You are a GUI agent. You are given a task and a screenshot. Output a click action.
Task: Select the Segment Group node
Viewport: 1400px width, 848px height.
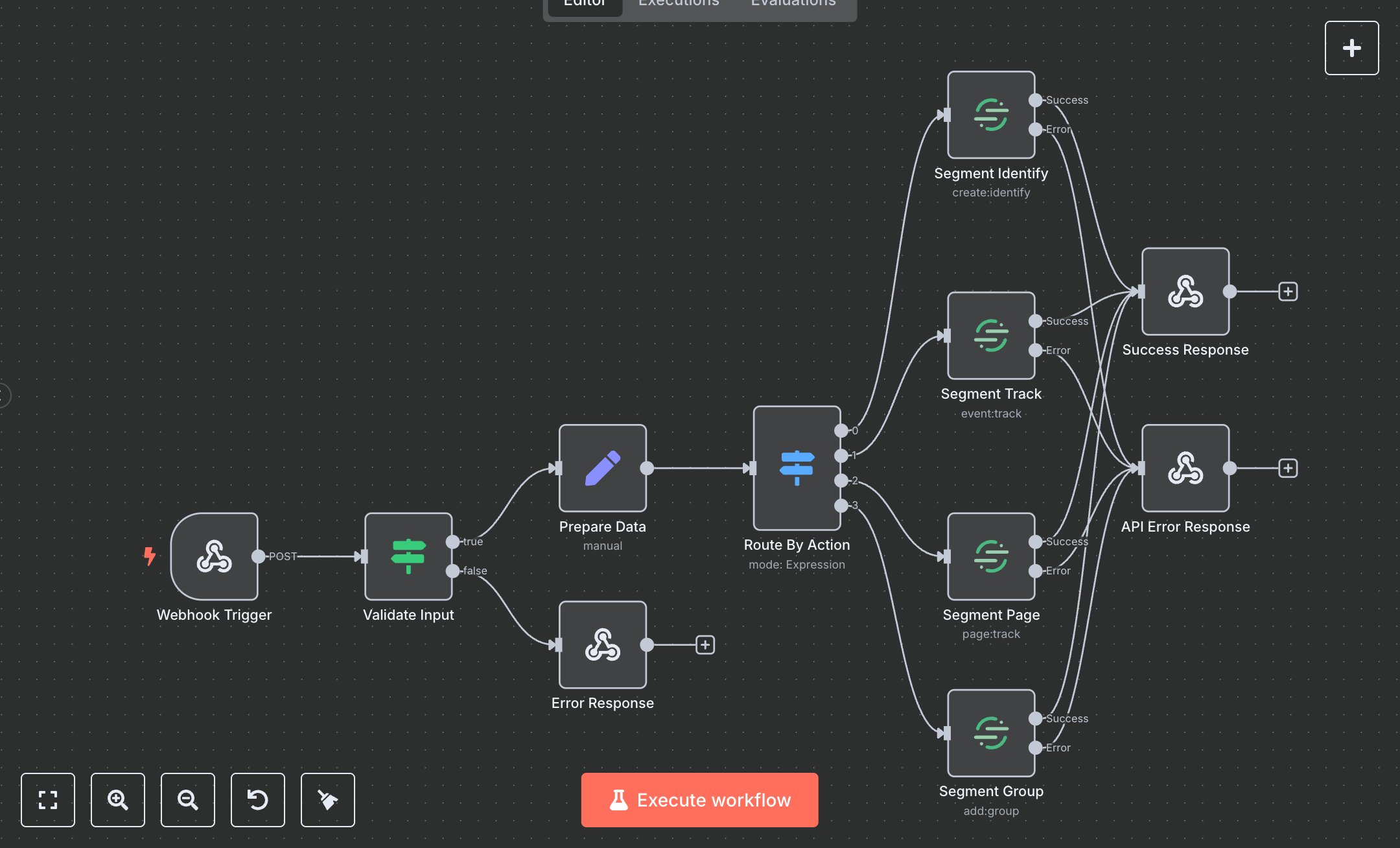990,733
